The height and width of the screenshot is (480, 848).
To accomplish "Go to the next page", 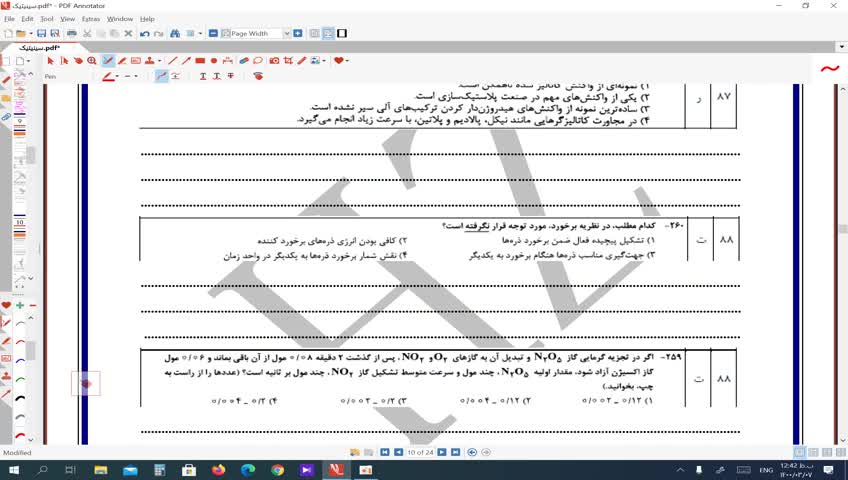I will click(442, 452).
